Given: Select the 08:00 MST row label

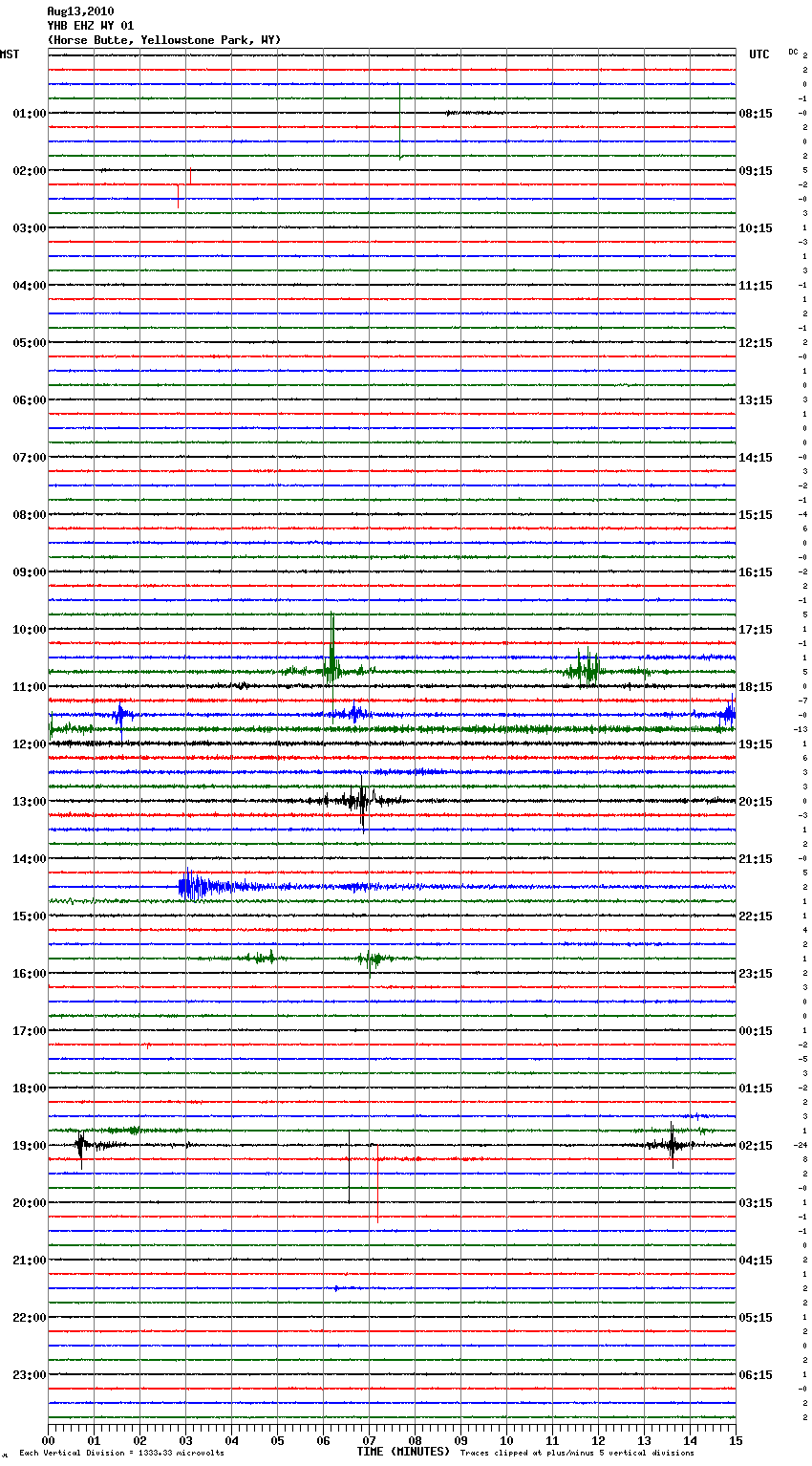Looking at the screenshot, I should coord(30,515).
